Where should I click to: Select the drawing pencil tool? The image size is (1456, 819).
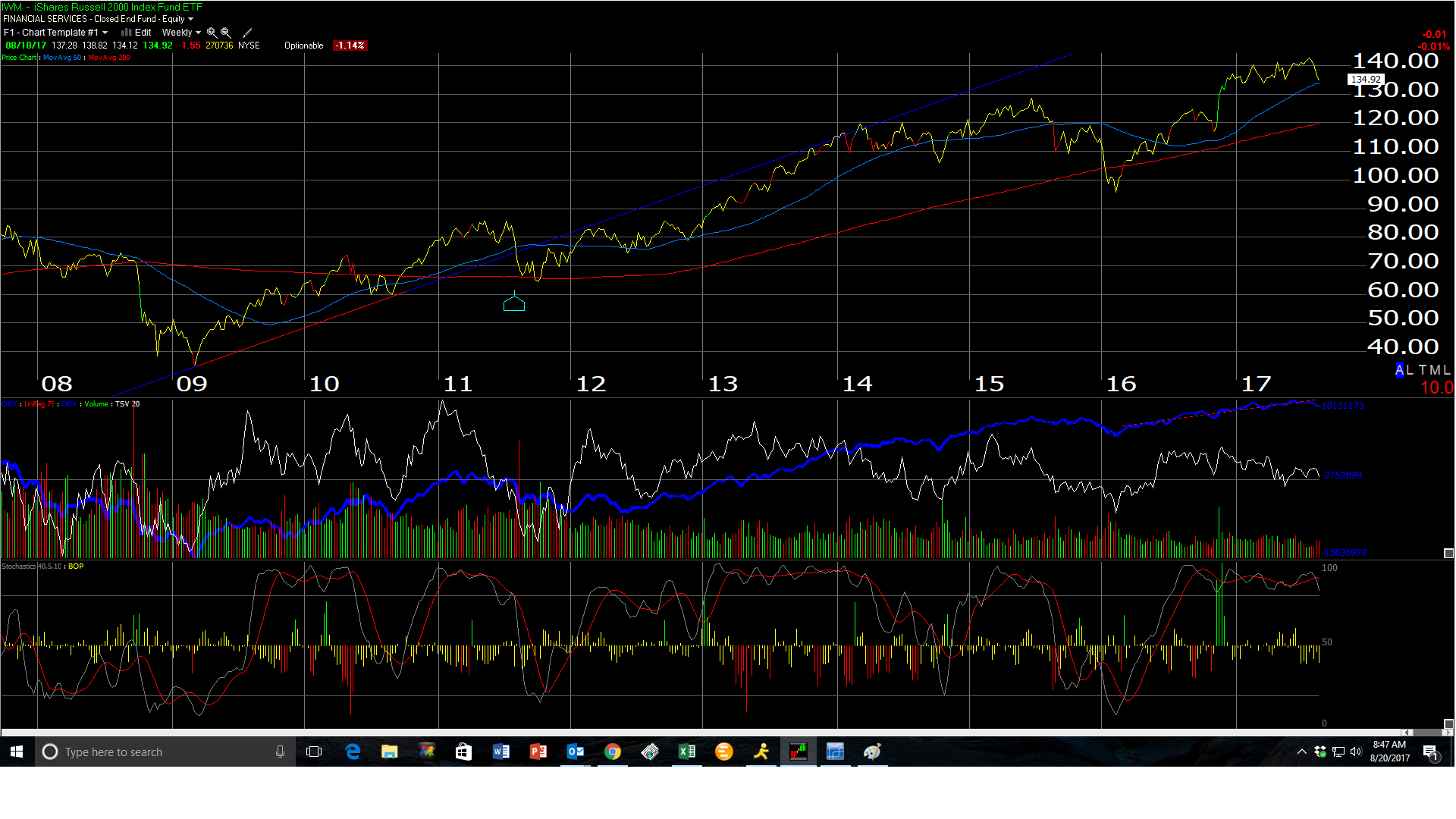click(246, 33)
